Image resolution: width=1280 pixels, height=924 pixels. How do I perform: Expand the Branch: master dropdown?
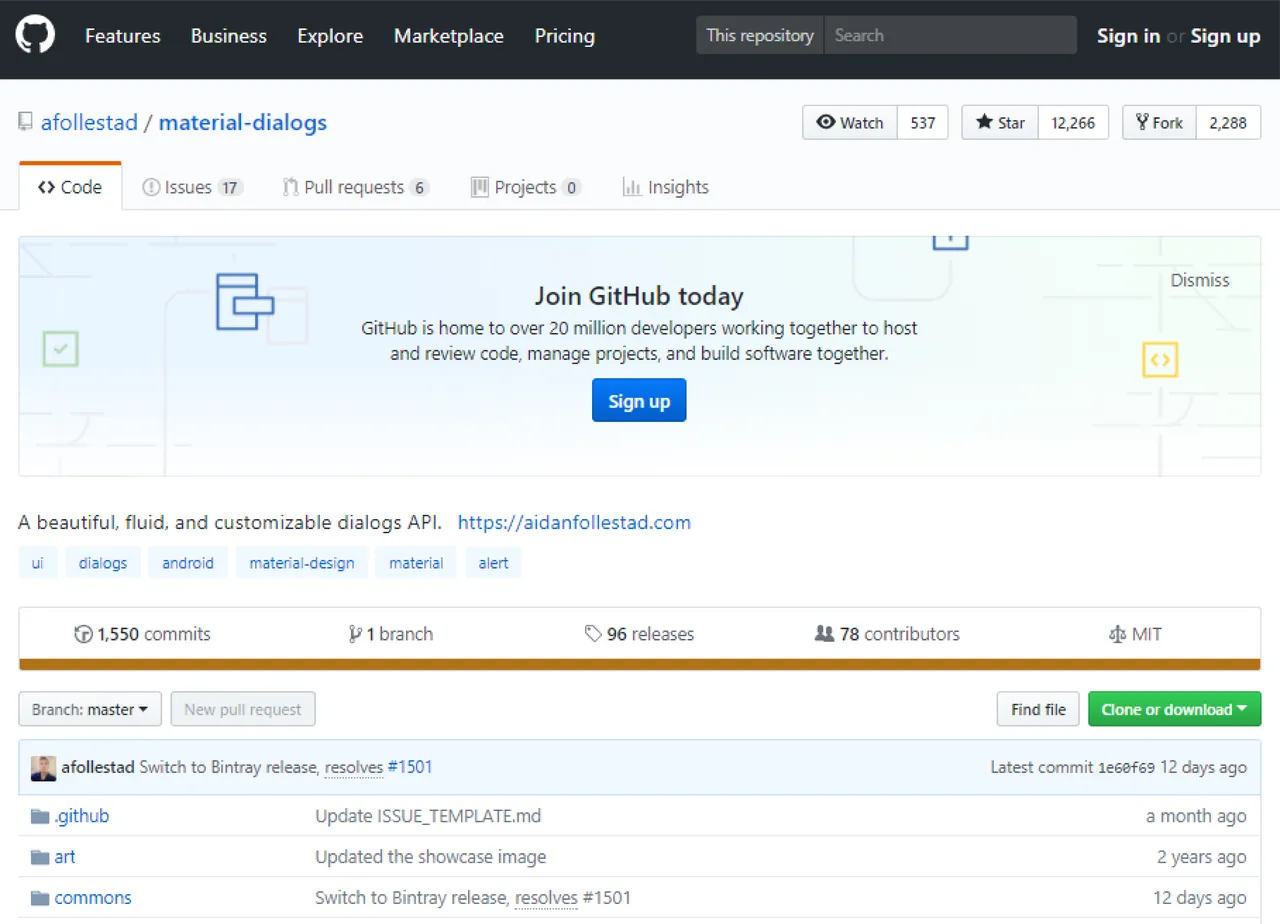point(90,709)
